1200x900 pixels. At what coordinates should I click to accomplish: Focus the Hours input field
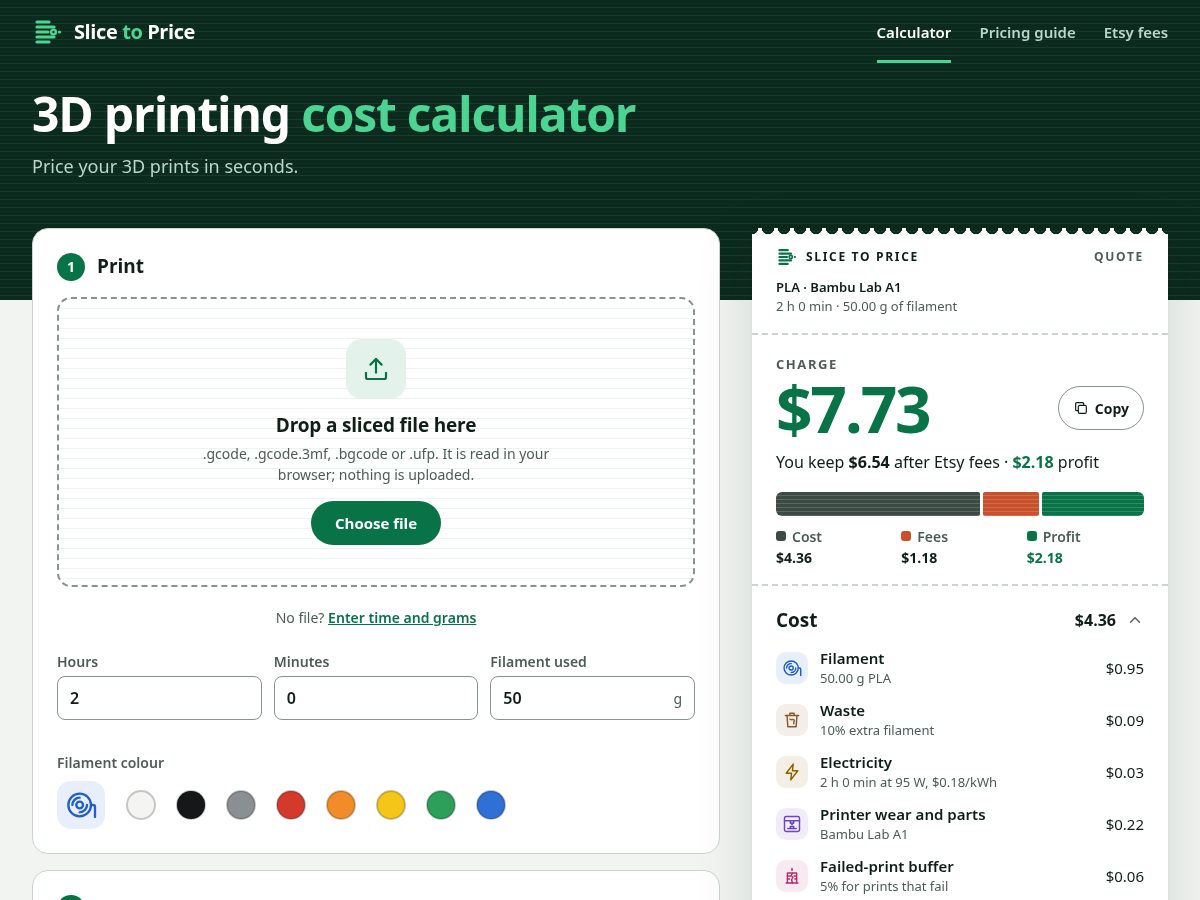click(x=159, y=698)
